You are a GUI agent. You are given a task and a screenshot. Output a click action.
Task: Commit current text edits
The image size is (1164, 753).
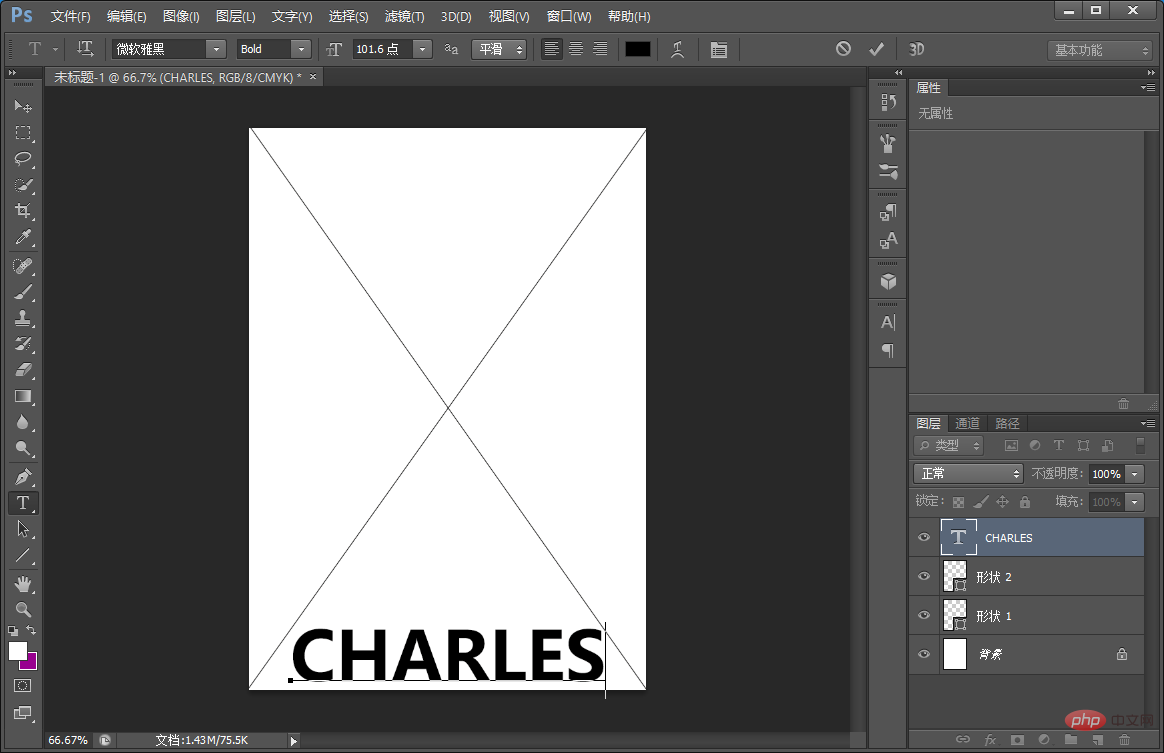(877, 49)
